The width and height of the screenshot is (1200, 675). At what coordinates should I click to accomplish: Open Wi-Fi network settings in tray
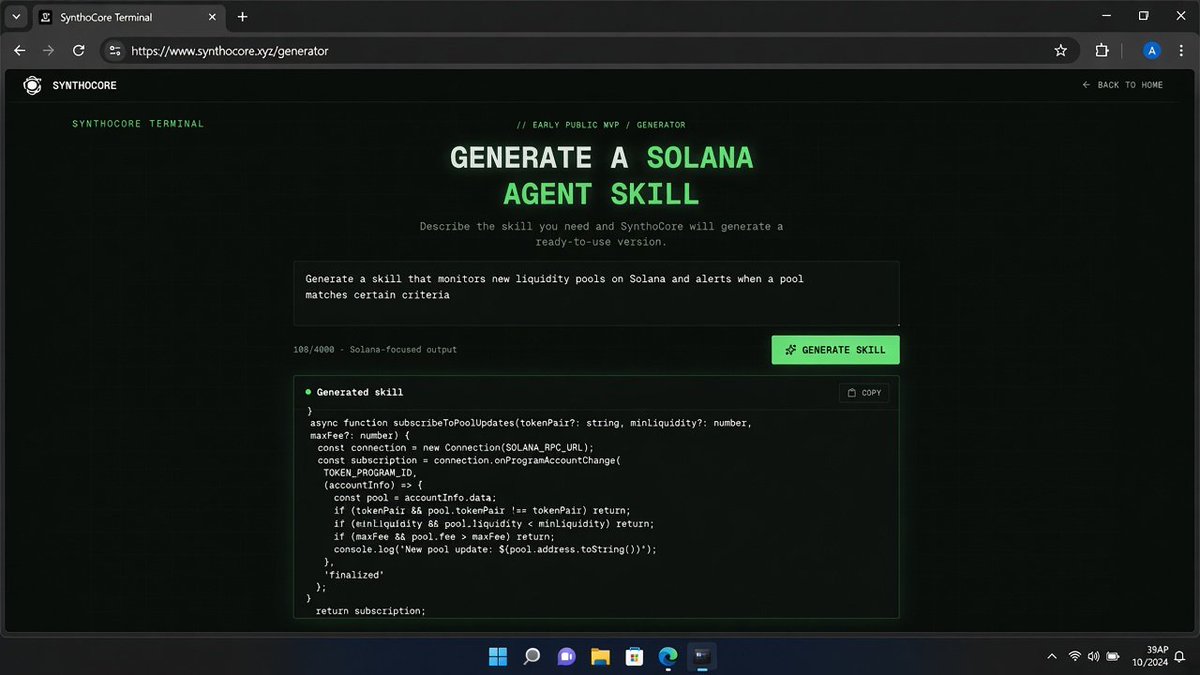pyautogui.click(x=1075, y=656)
